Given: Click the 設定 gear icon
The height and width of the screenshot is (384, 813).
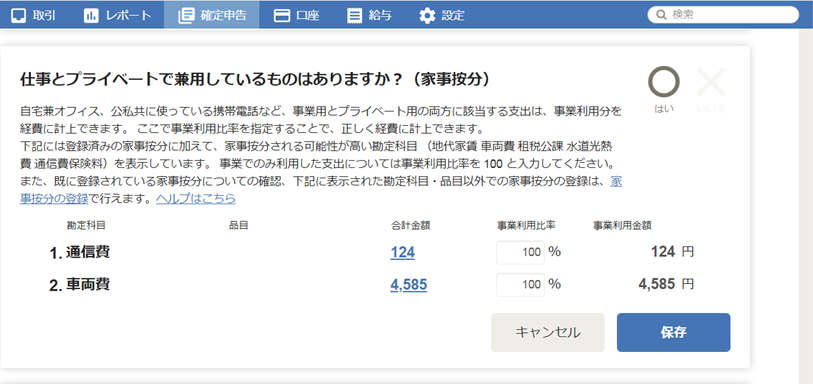Looking at the screenshot, I should point(427,15).
